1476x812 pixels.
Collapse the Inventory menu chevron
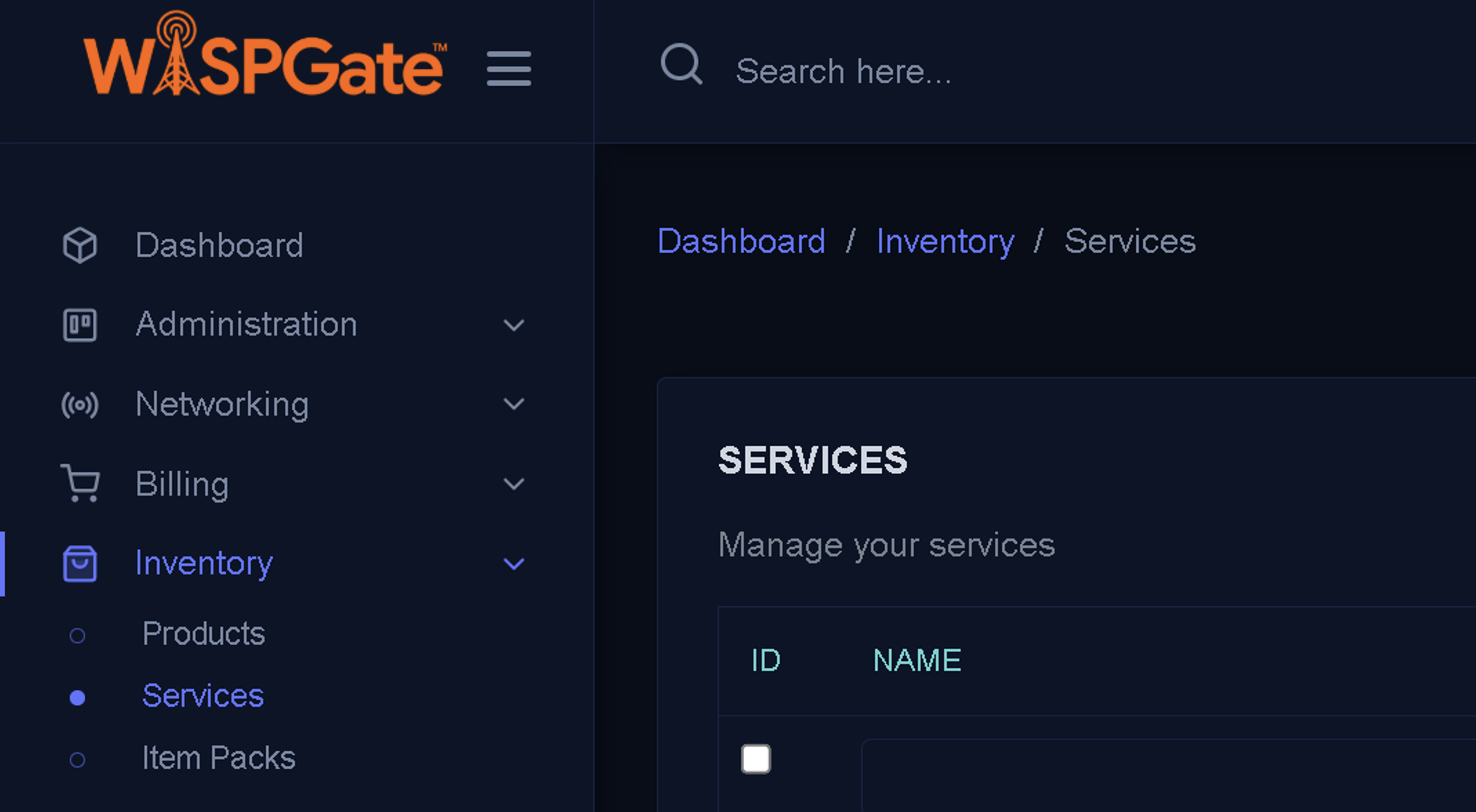(514, 564)
